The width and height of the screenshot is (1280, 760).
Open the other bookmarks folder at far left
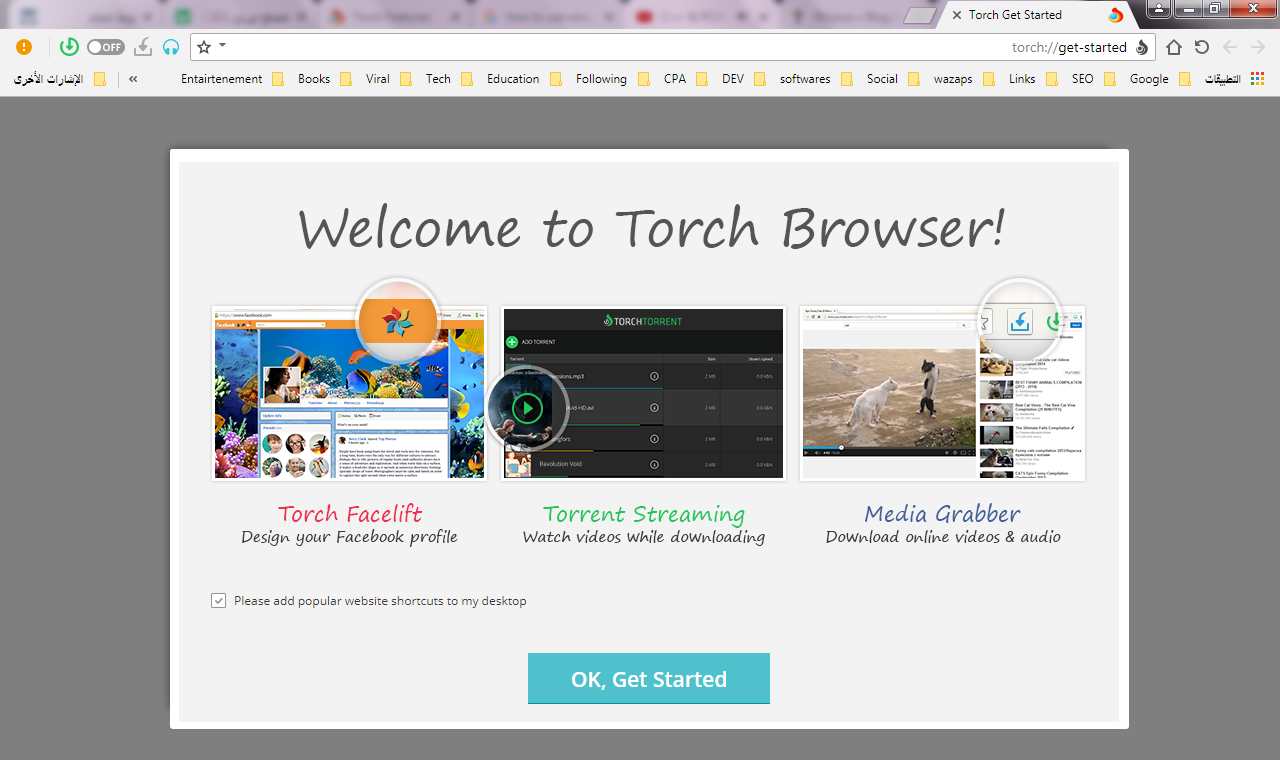[59, 79]
